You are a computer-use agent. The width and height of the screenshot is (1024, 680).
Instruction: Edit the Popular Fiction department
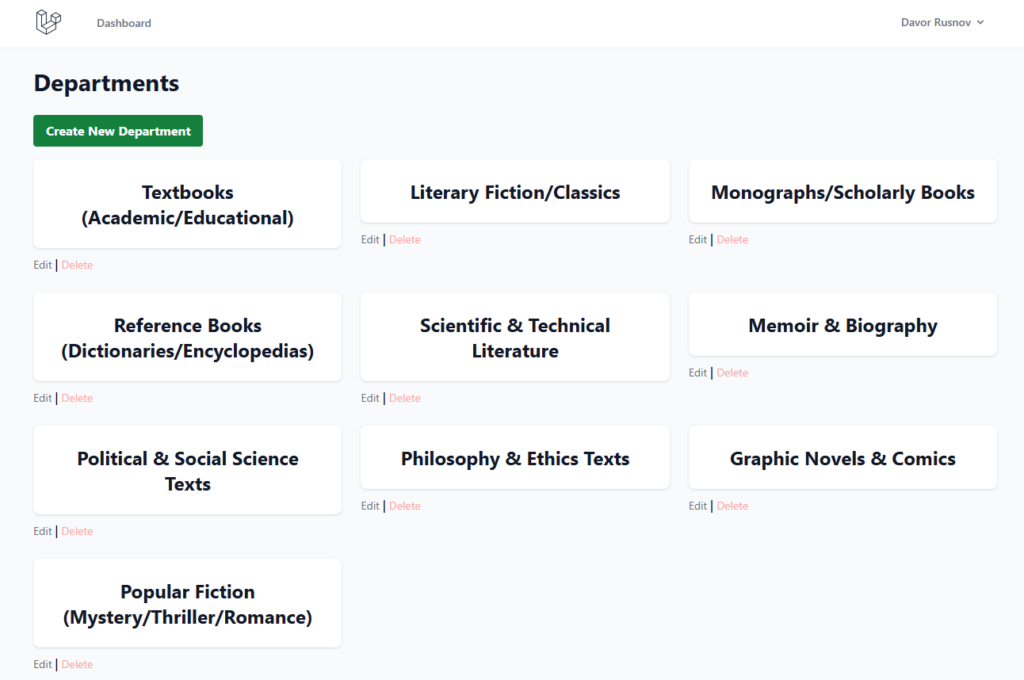pyautogui.click(x=42, y=664)
